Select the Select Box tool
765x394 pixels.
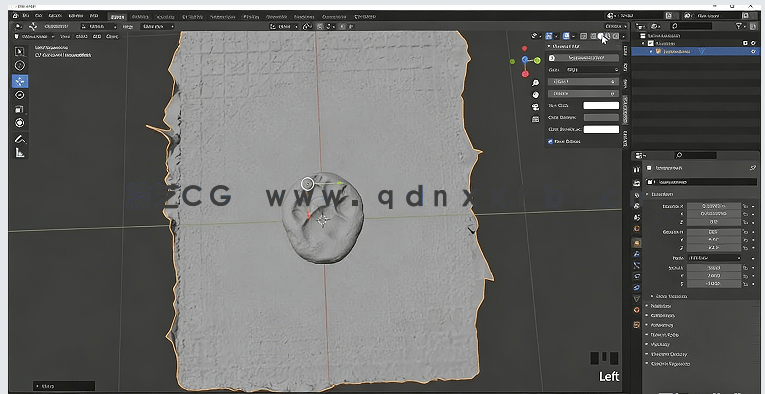[20, 51]
